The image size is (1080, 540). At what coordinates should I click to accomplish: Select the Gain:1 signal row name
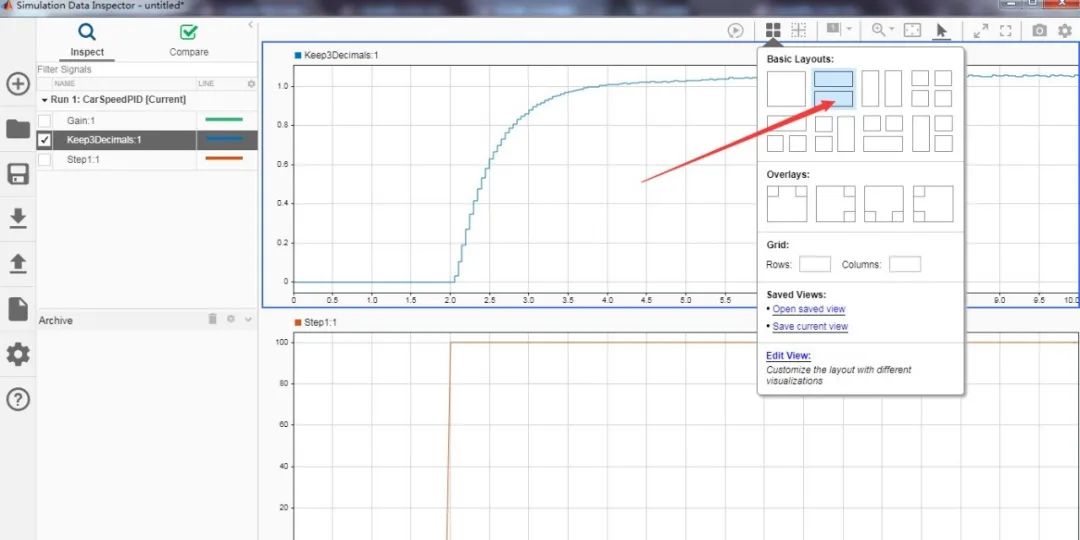coord(81,121)
